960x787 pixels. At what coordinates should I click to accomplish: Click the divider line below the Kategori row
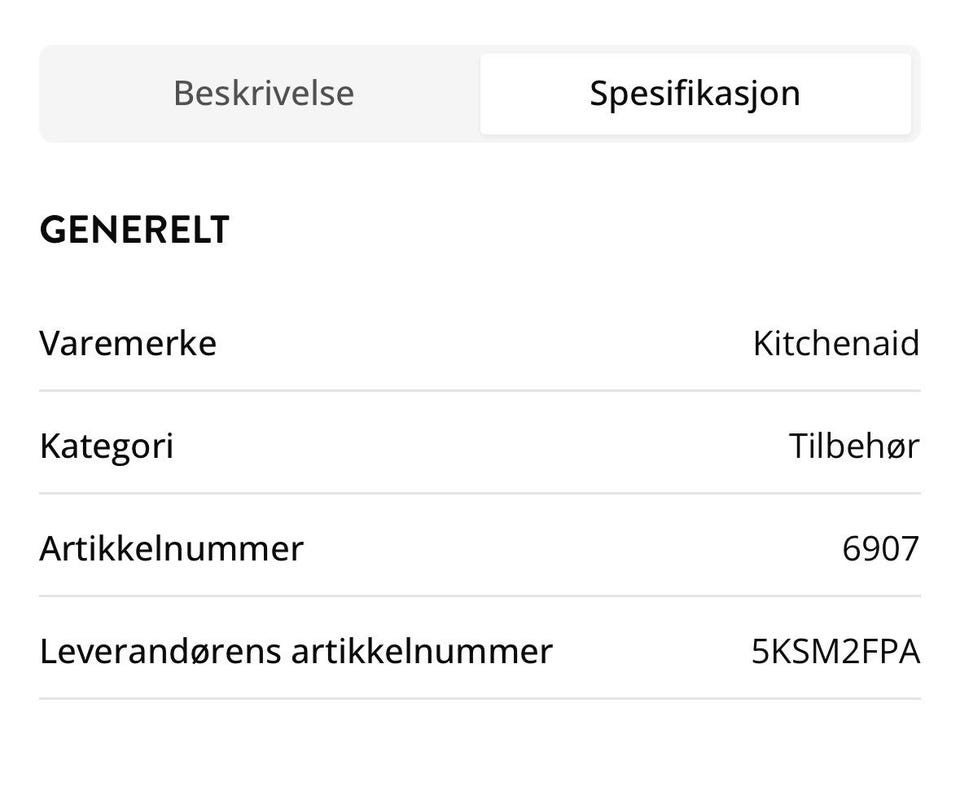point(480,493)
